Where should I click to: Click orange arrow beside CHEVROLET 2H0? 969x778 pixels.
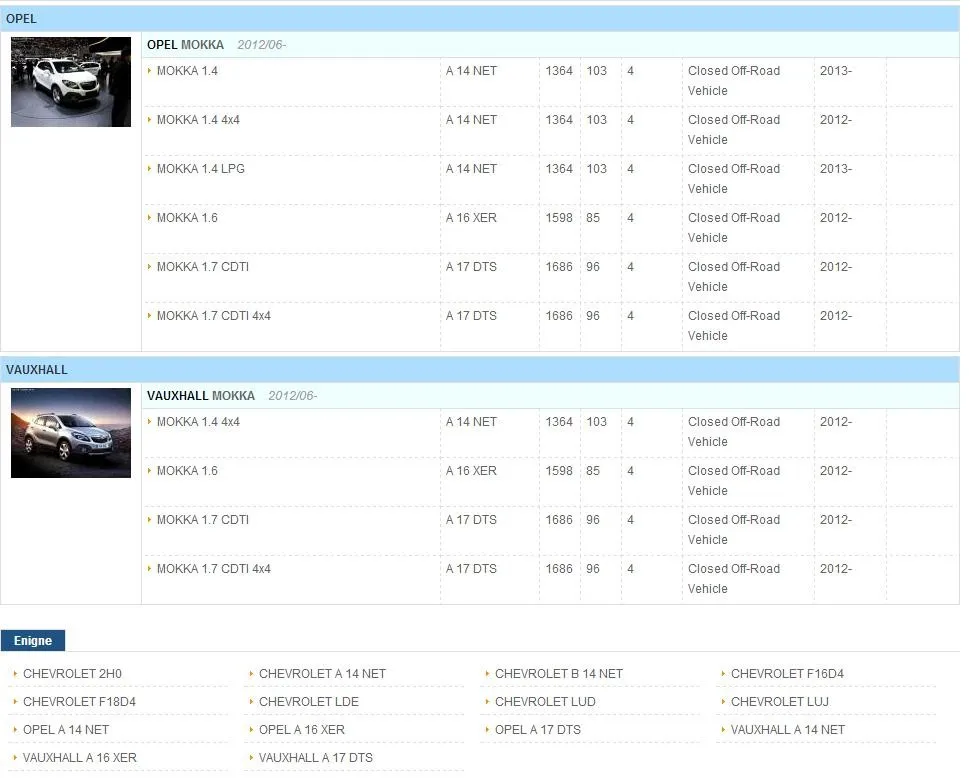coord(15,674)
